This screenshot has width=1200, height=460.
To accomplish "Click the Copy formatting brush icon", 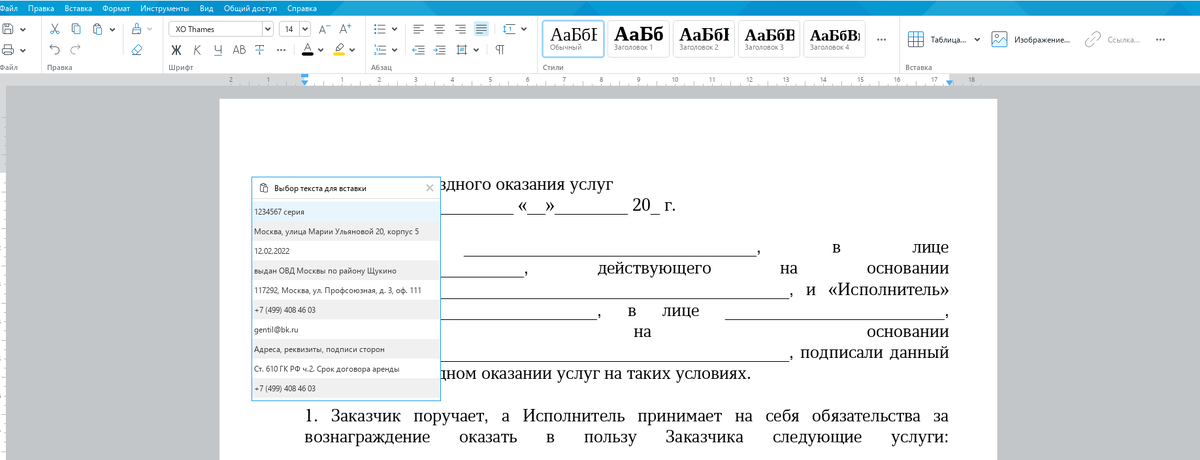I will pyautogui.click(x=137, y=29).
